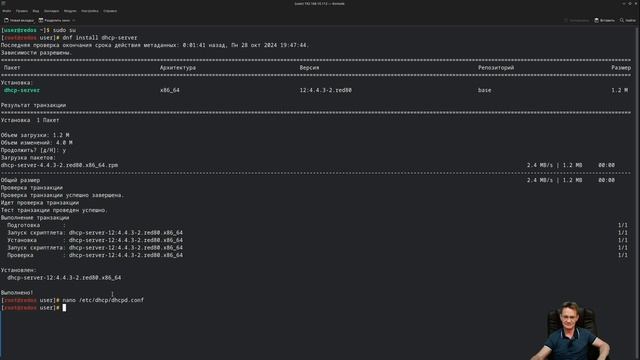Click the disabled Скопировать toolbar button

point(576,20)
